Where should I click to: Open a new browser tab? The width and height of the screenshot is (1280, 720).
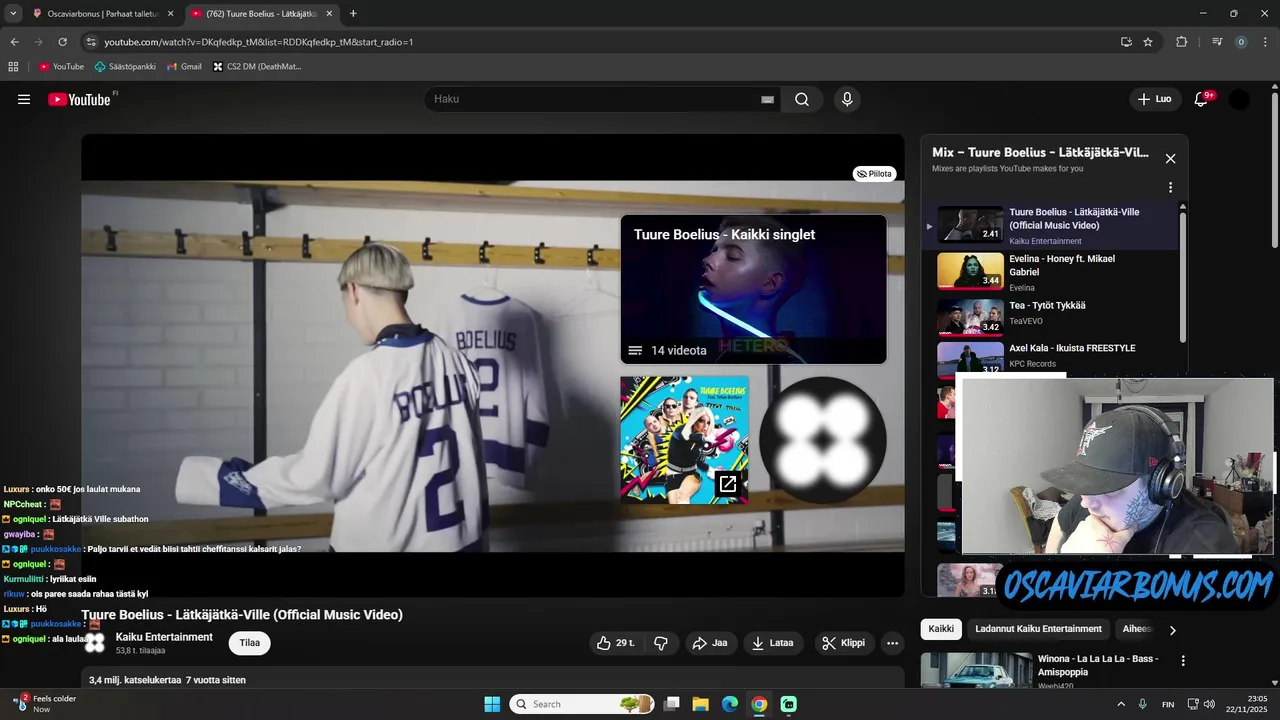[x=353, y=14]
